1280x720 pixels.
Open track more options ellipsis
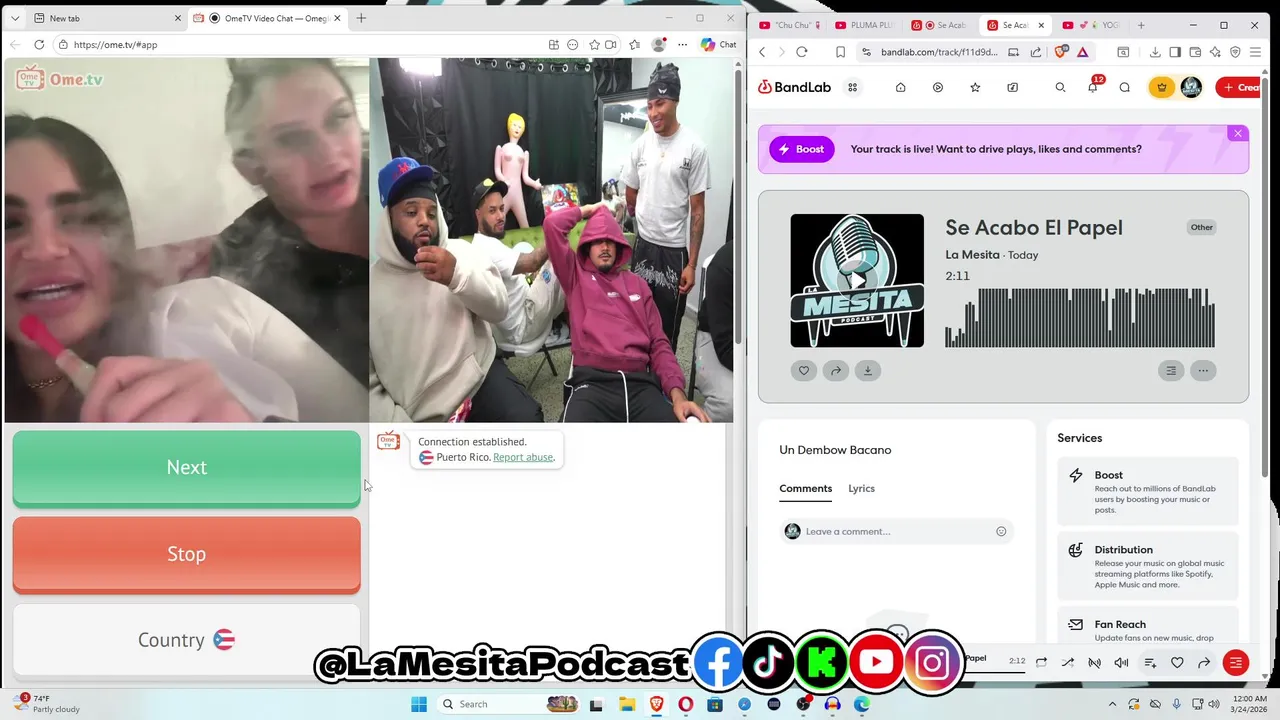click(x=1203, y=370)
